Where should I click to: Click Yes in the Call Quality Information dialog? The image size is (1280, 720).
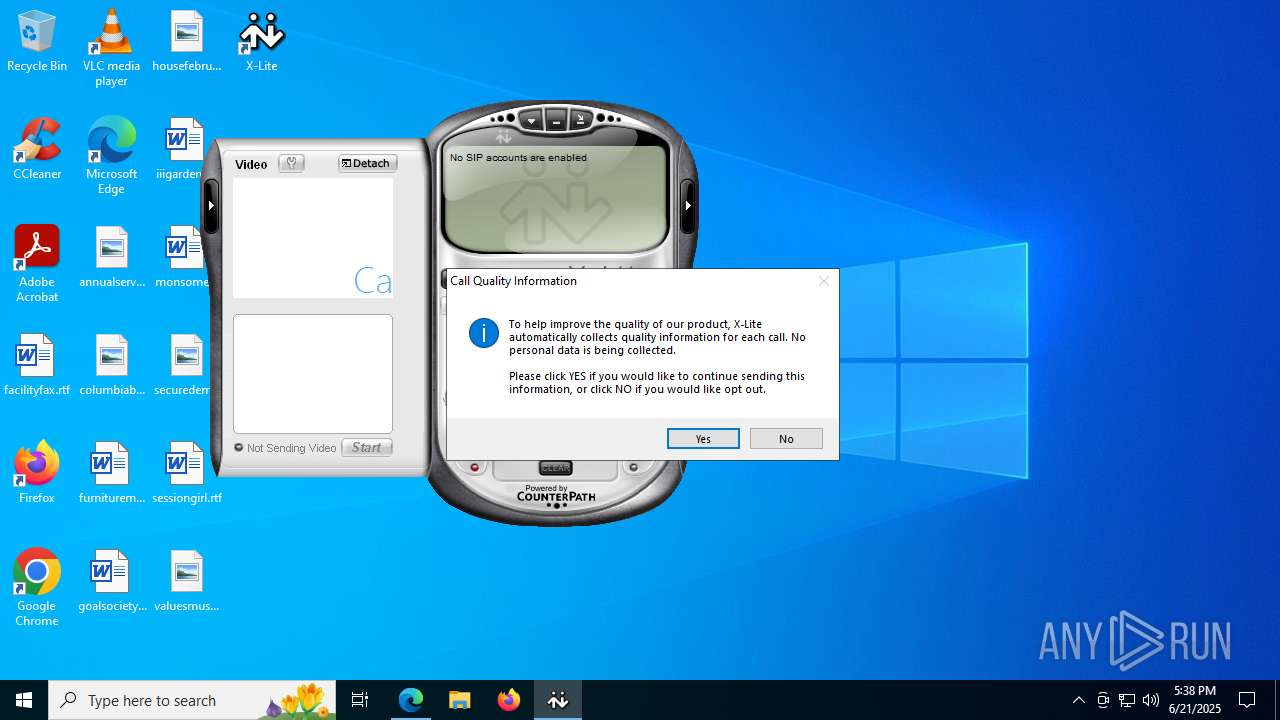(703, 439)
